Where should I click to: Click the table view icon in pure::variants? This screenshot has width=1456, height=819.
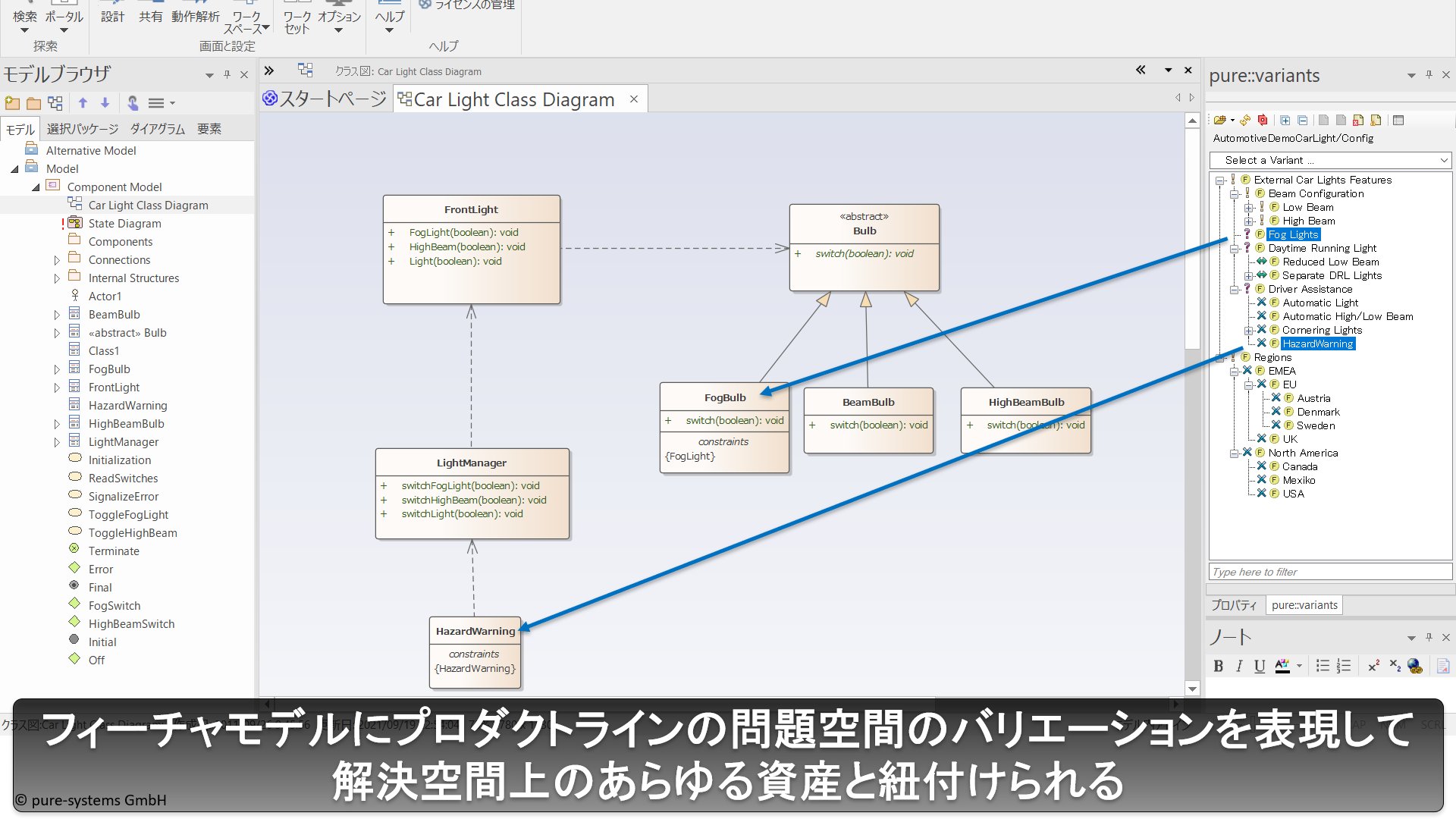point(1398,121)
